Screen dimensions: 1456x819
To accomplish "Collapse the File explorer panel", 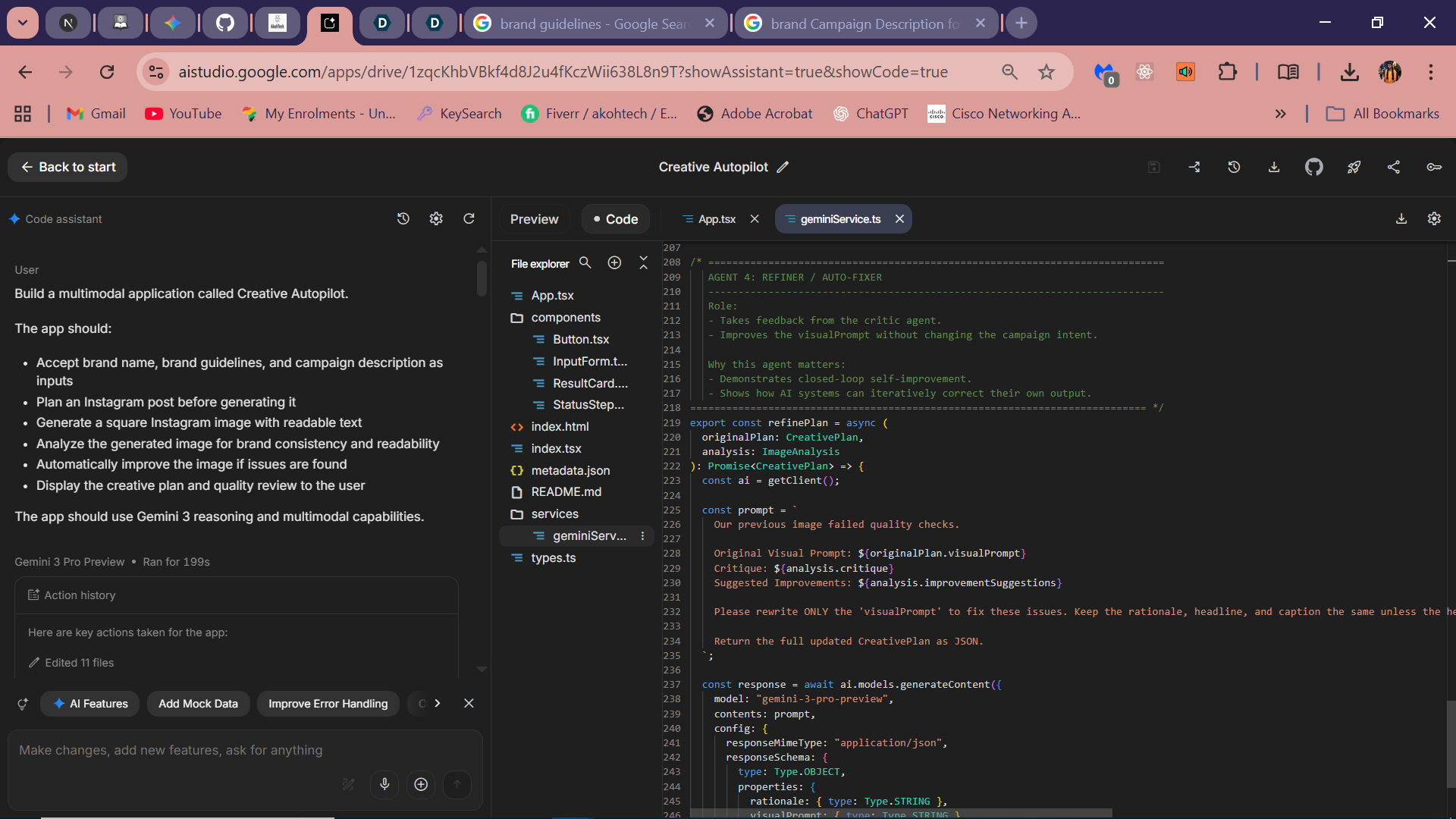I will (x=643, y=262).
